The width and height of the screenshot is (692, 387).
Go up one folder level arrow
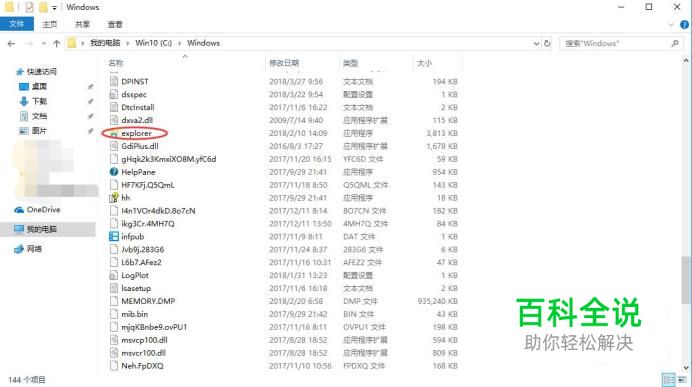[56, 43]
